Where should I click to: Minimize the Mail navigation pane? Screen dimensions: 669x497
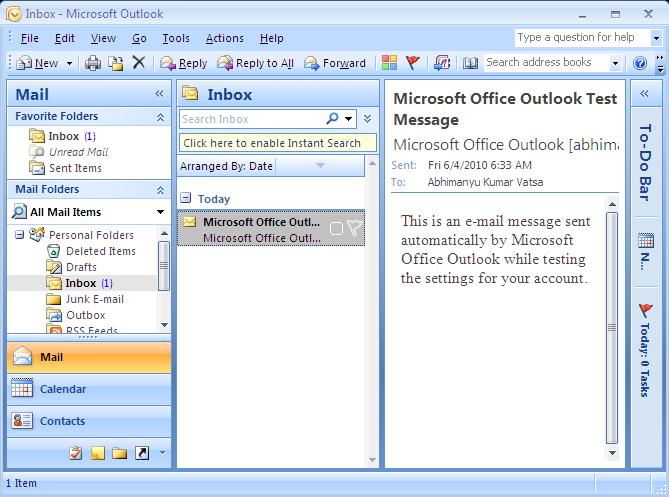click(x=159, y=93)
